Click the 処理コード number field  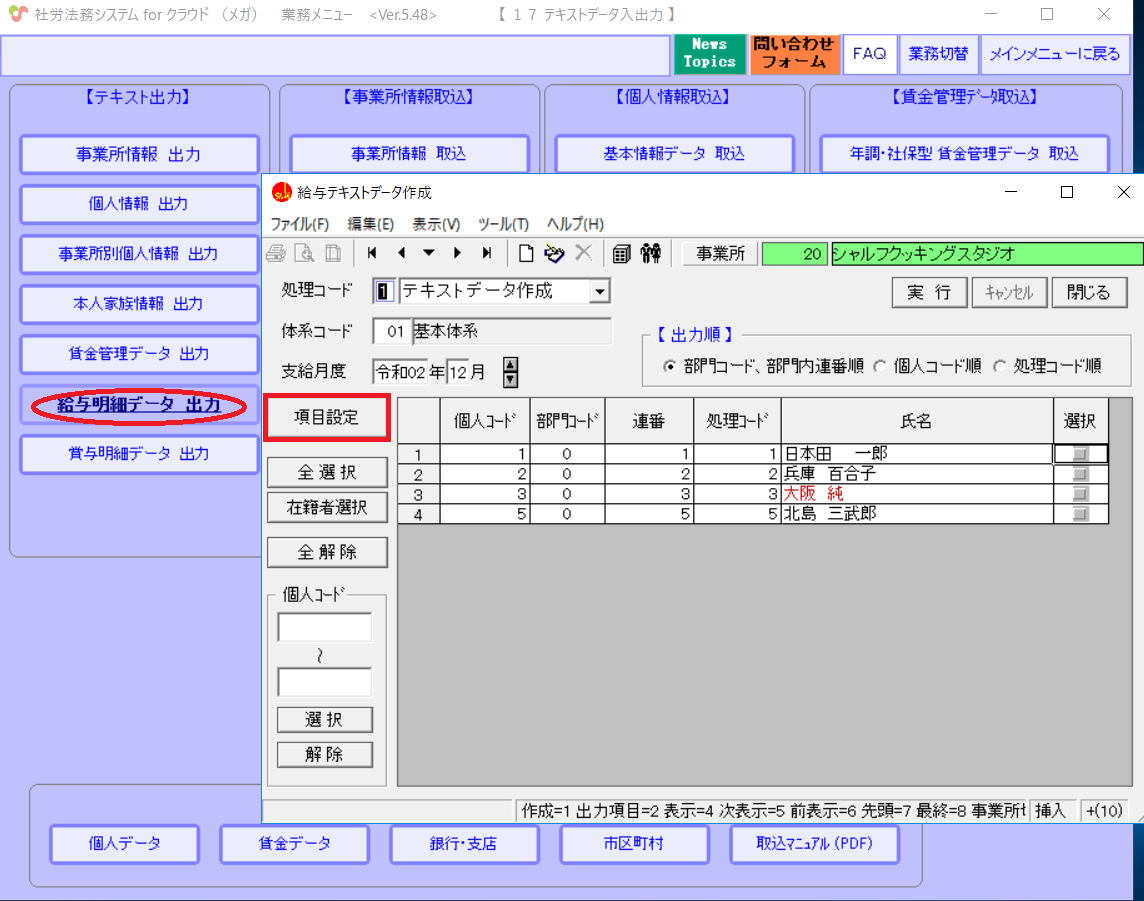[384, 291]
